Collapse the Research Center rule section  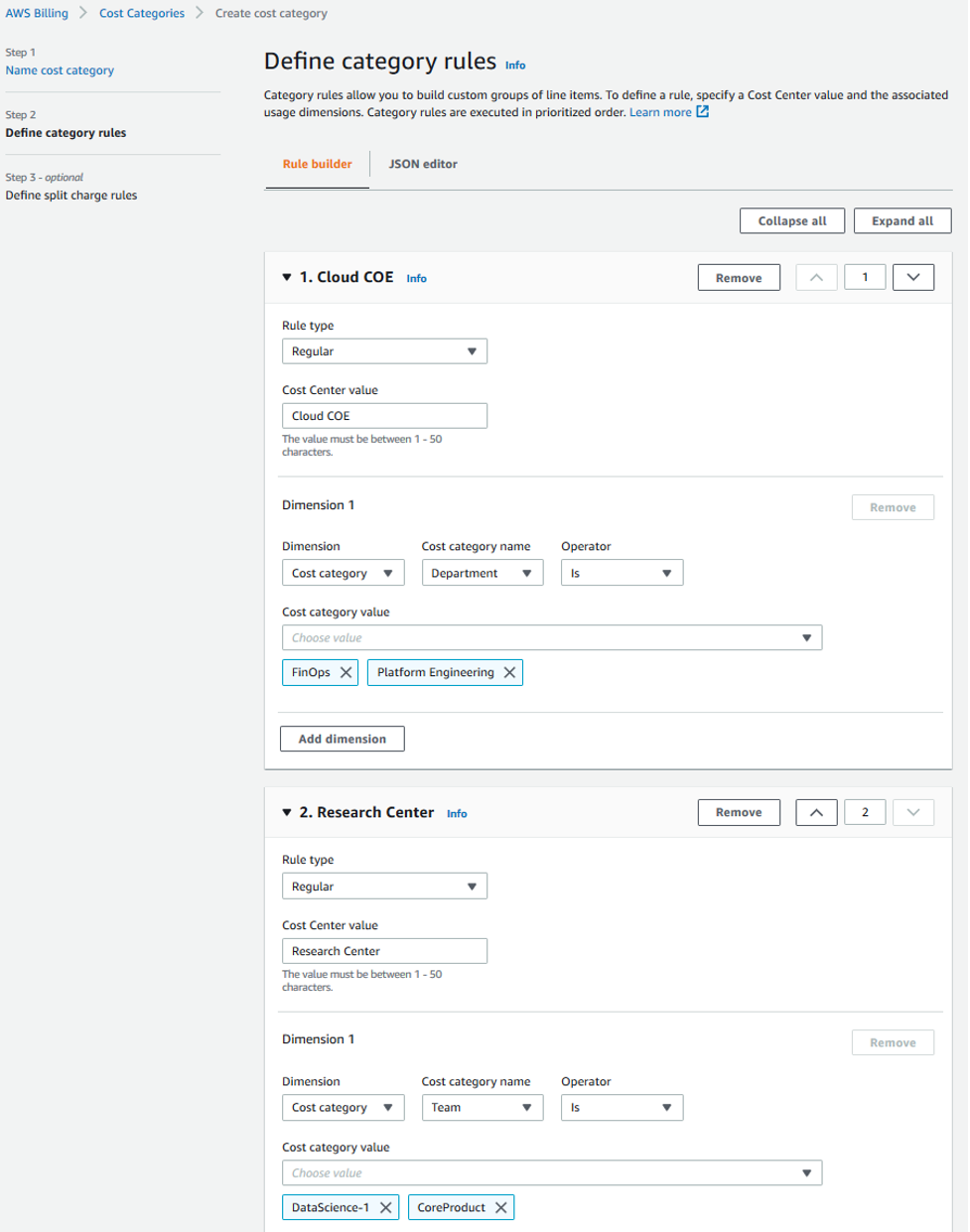coord(287,813)
